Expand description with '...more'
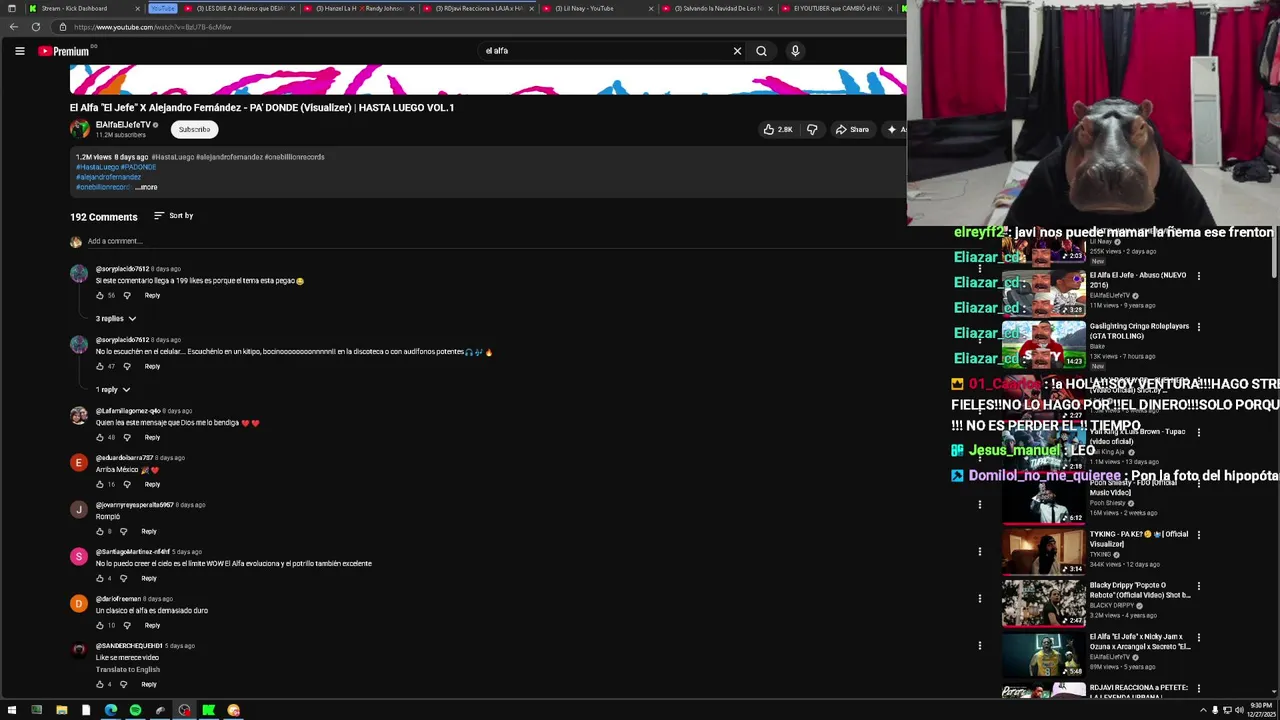This screenshot has height=720, width=1280. click(146, 187)
